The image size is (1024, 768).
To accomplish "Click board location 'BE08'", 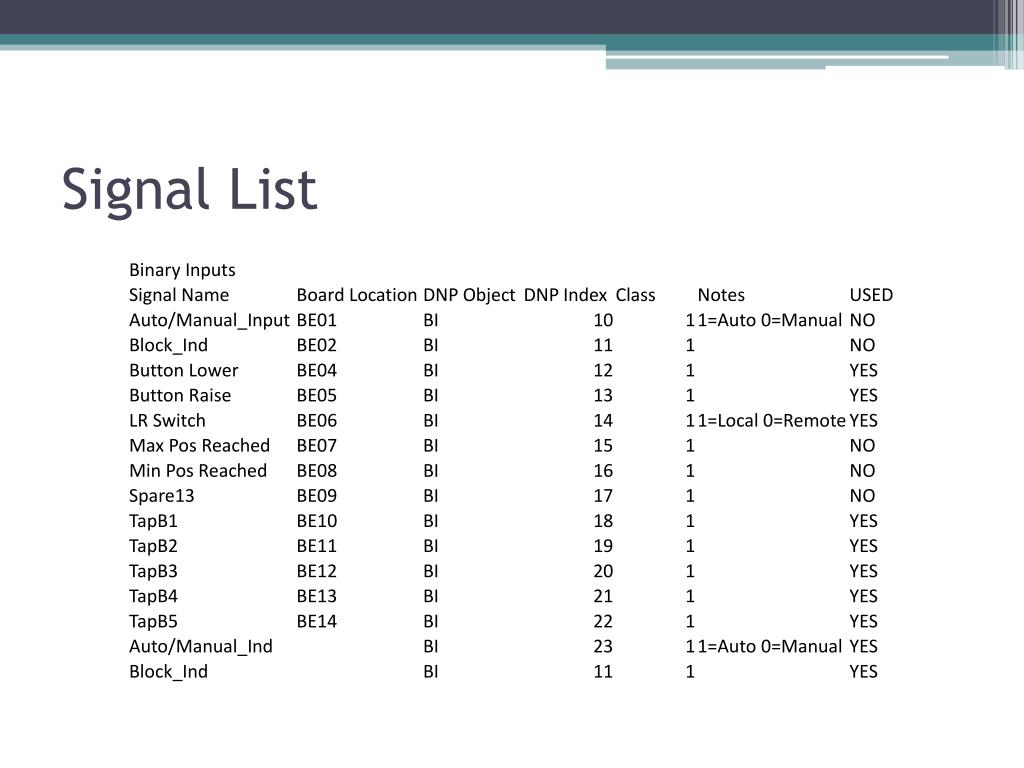I will click(317, 471).
